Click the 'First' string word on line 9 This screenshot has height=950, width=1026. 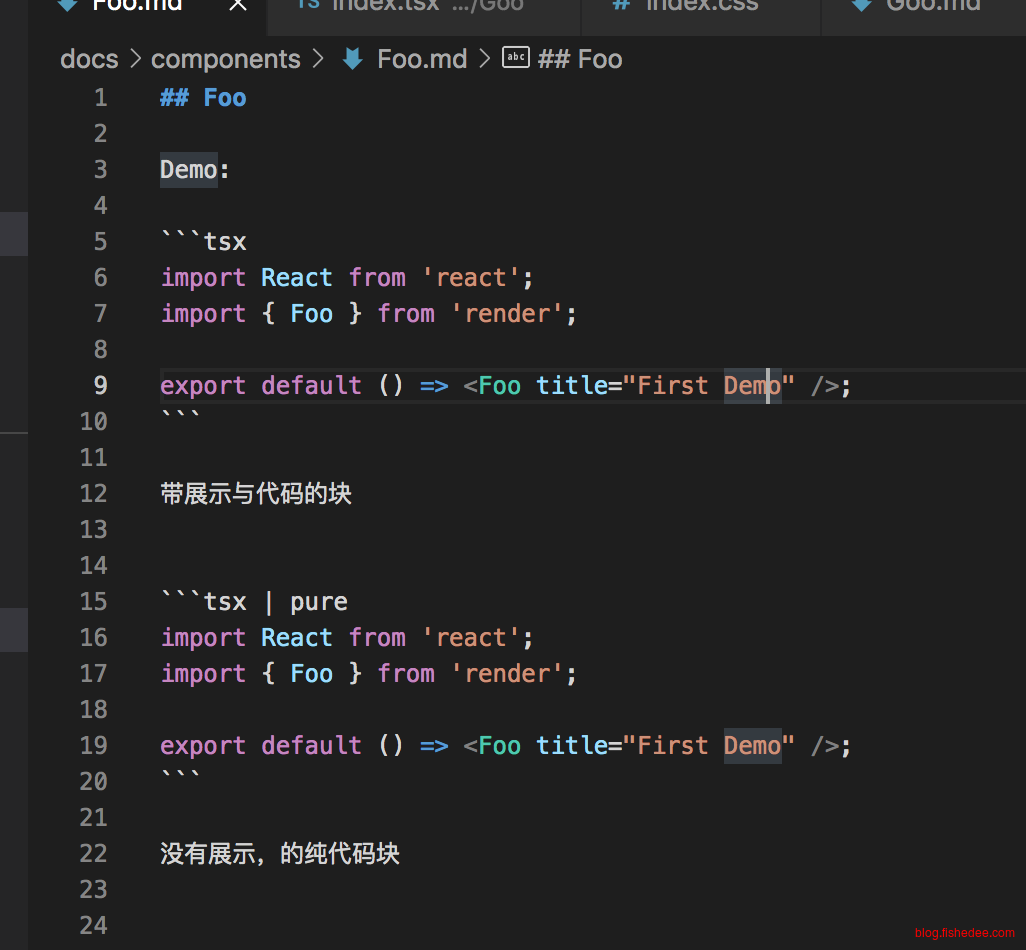pyautogui.click(x=673, y=386)
